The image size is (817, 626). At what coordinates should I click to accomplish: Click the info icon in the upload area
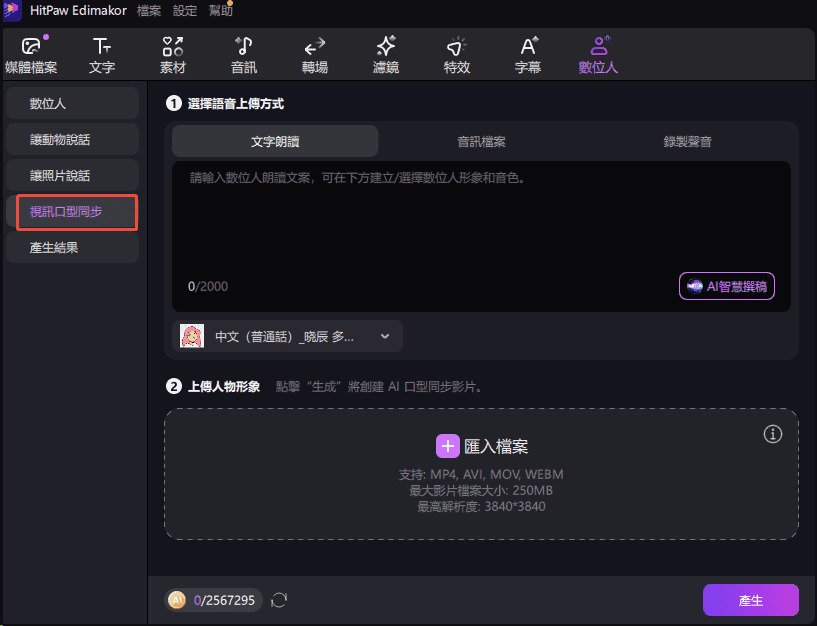click(x=772, y=434)
